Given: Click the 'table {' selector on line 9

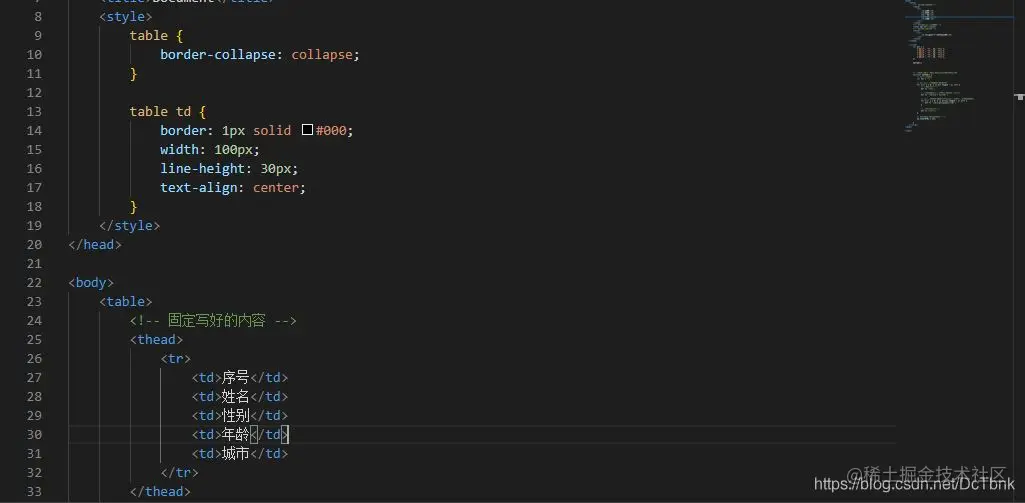Looking at the screenshot, I should (x=156, y=35).
